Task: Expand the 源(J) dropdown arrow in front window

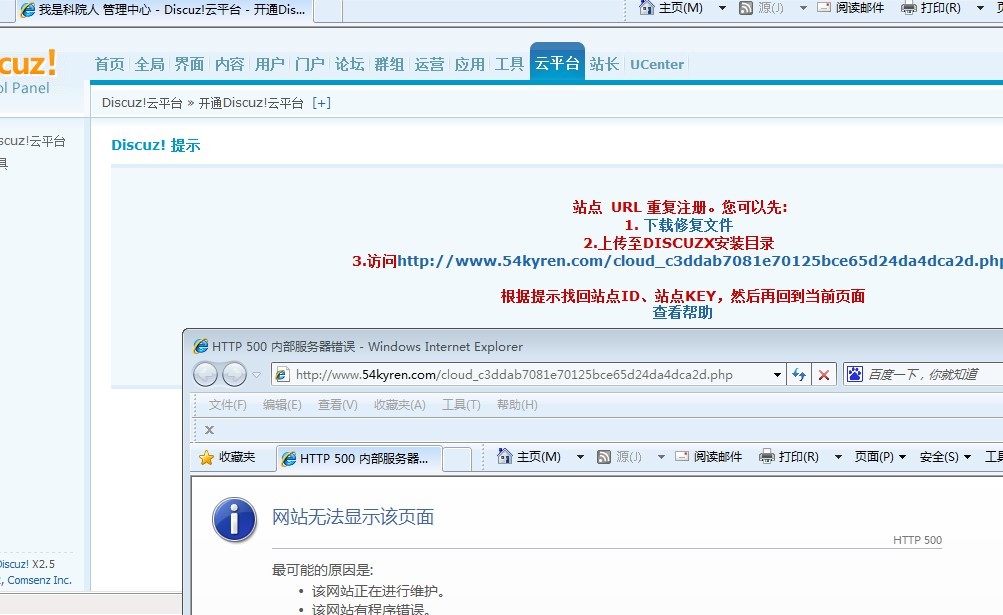Action: [x=661, y=457]
